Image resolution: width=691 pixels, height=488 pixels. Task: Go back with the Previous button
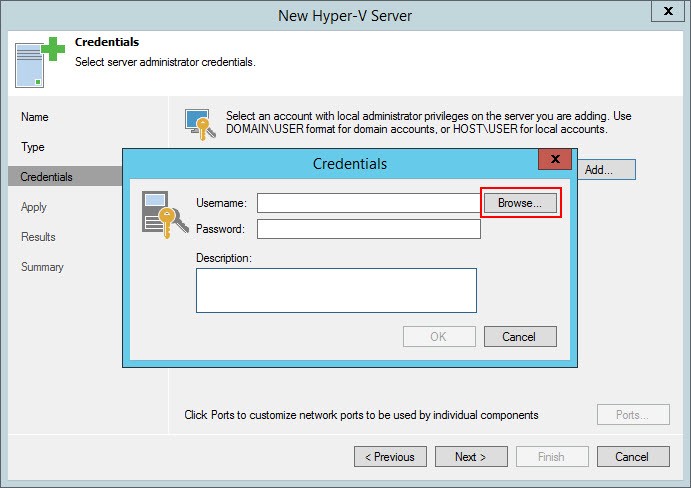coord(390,457)
